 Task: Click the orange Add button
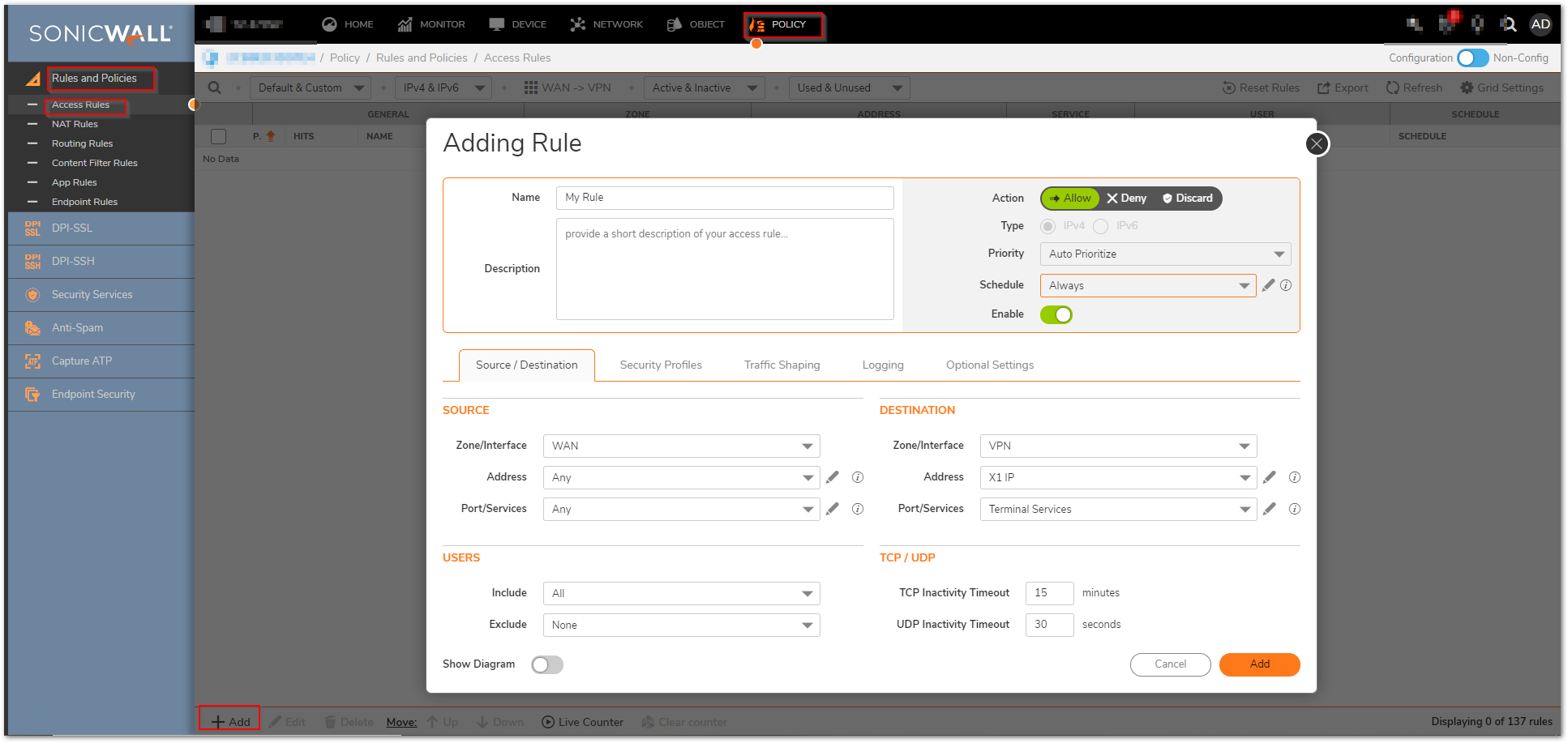tap(1259, 664)
